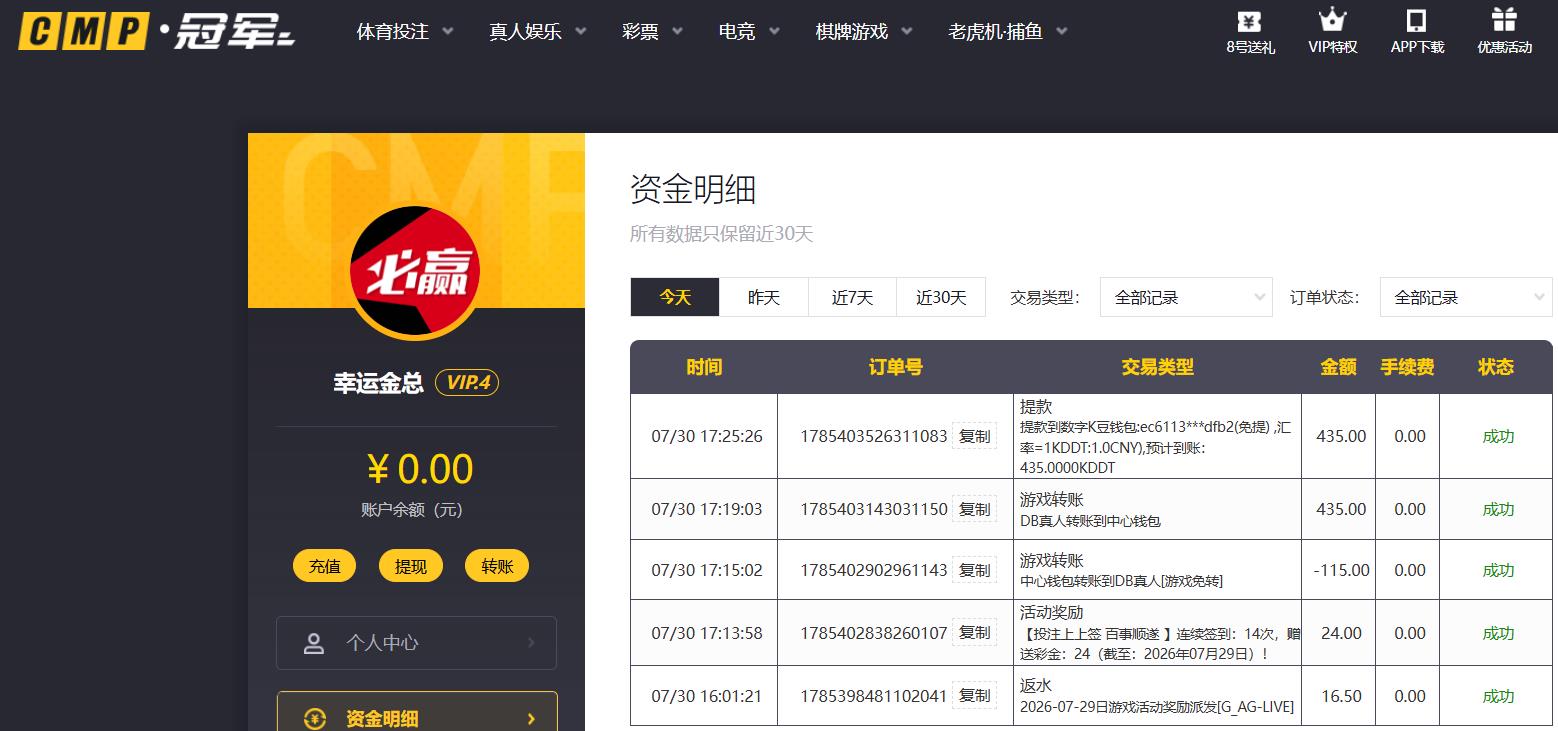Open VIP特权 crown icon
The image size is (1558, 731).
tap(1332, 20)
